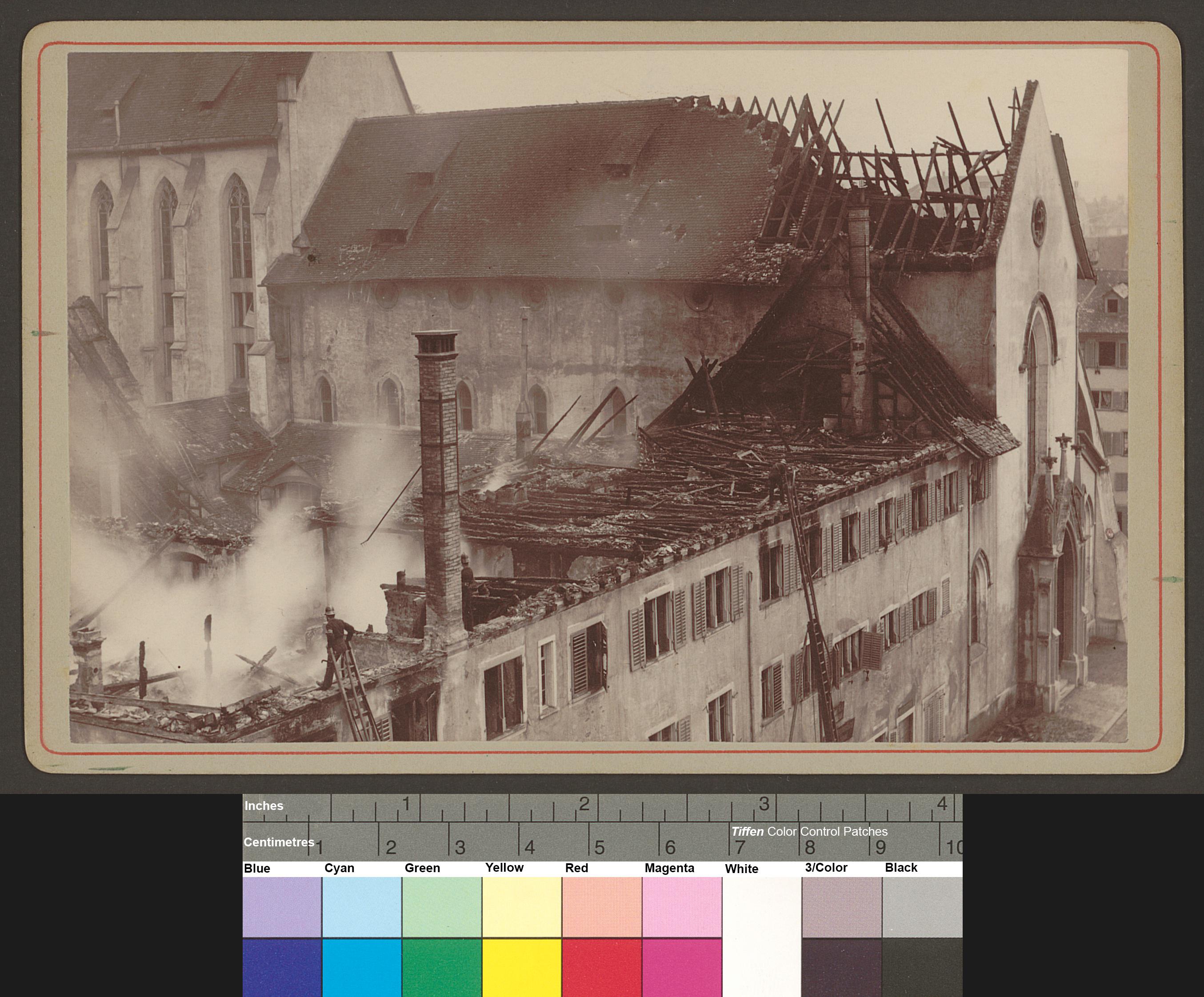The image size is (1204, 997).
Task: Click the 'Green' patch label
Action: (x=422, y=868)
